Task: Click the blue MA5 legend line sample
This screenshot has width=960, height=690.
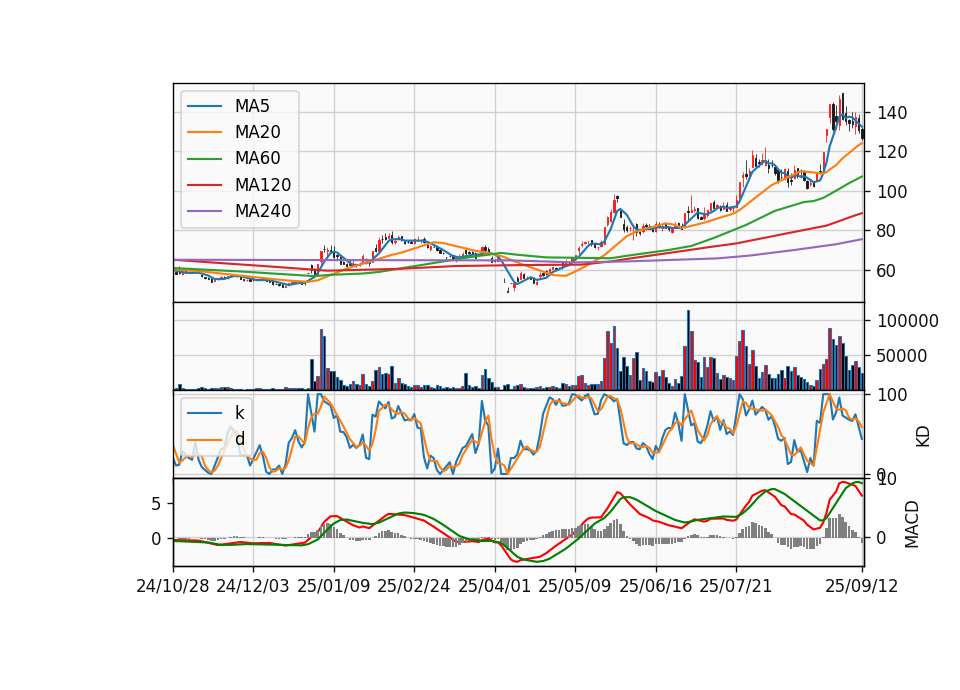Action: click(204, 106)
